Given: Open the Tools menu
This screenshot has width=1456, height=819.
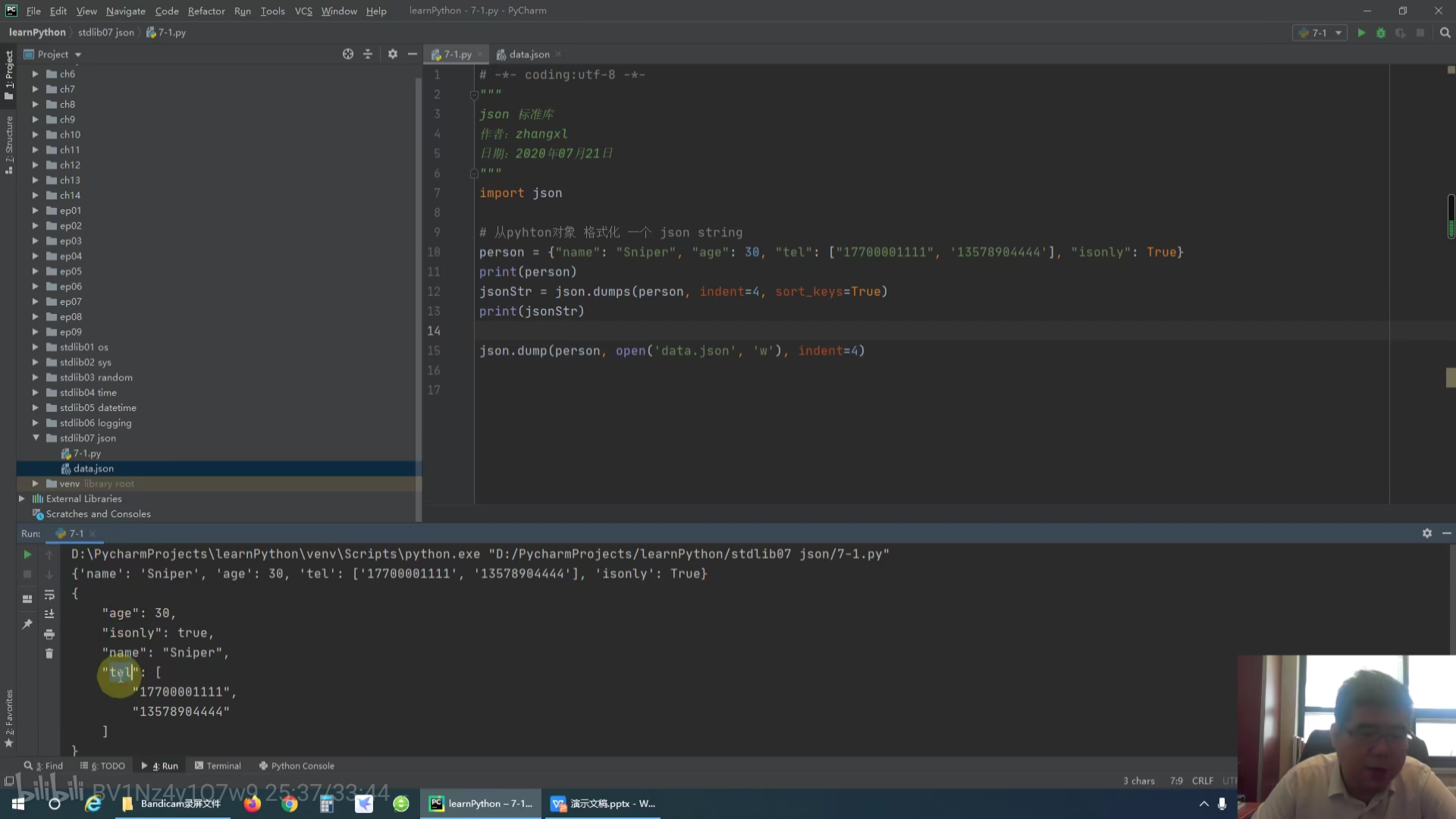Looking at the screenshot, I should click(272, 11).
